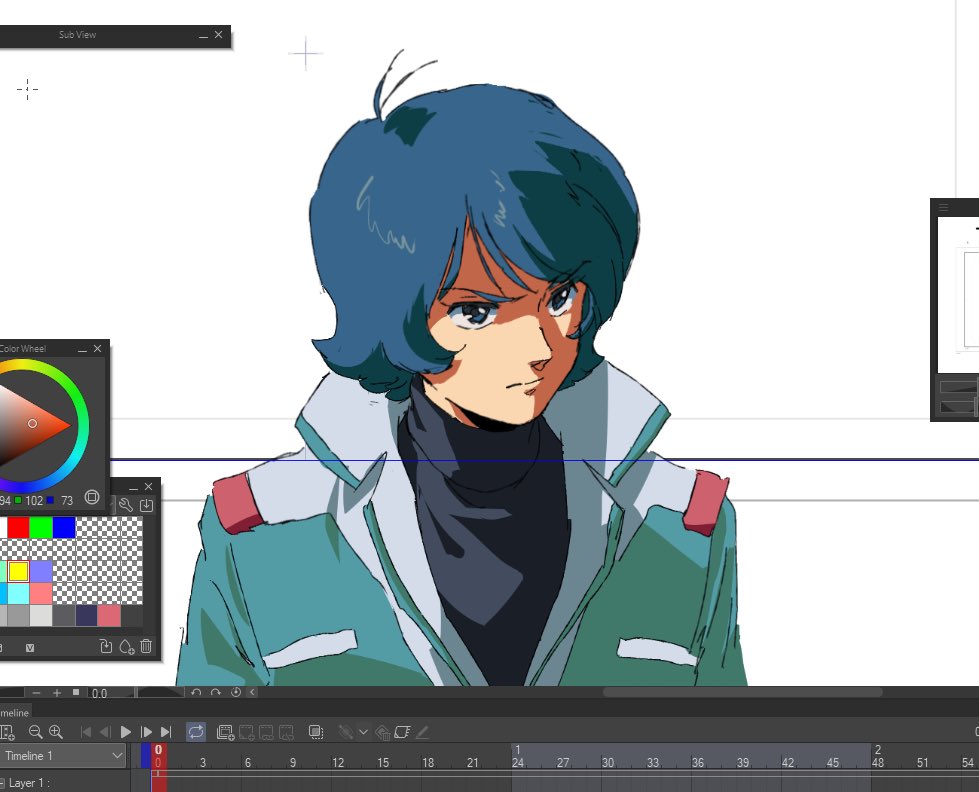Toggle color space icon in Color Wheel
This screenshot has width=979, height=792.
92,497
